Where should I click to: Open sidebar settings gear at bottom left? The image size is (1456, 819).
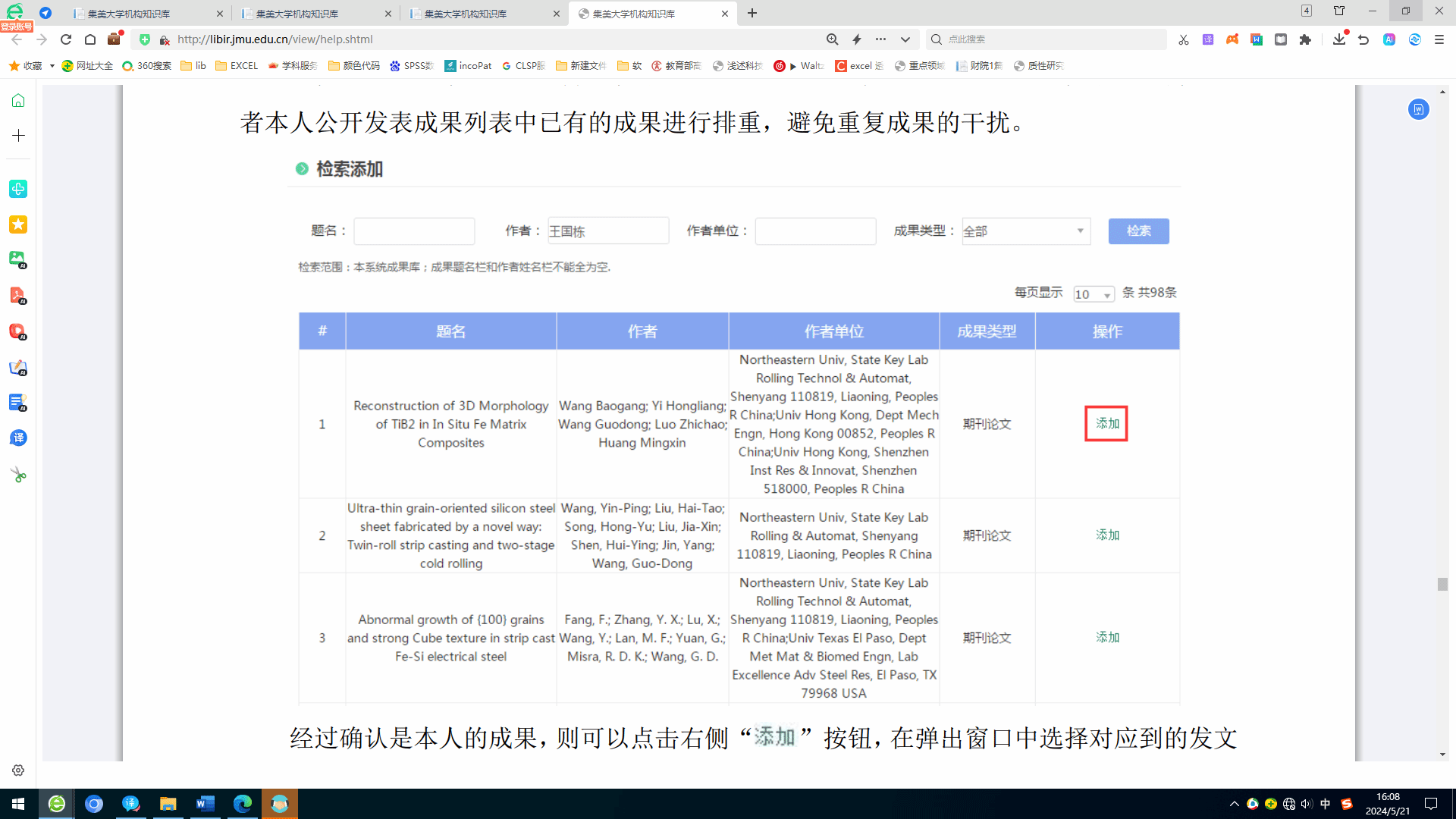pos(18,770)
